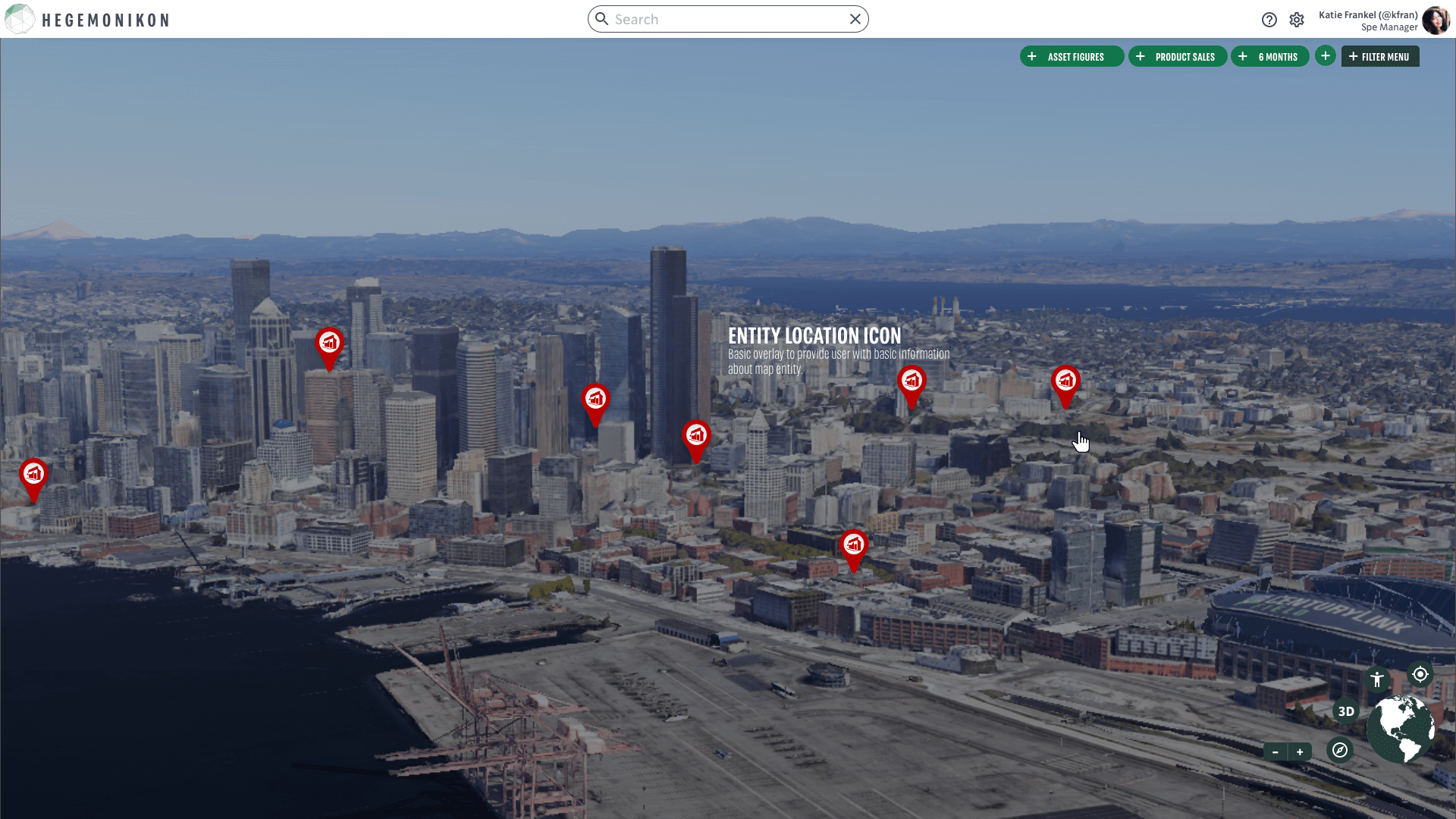Click the help question mark icon
Image resolution: width=1456 pixels, height=819 pixels.
click(x=1269, y=20)
